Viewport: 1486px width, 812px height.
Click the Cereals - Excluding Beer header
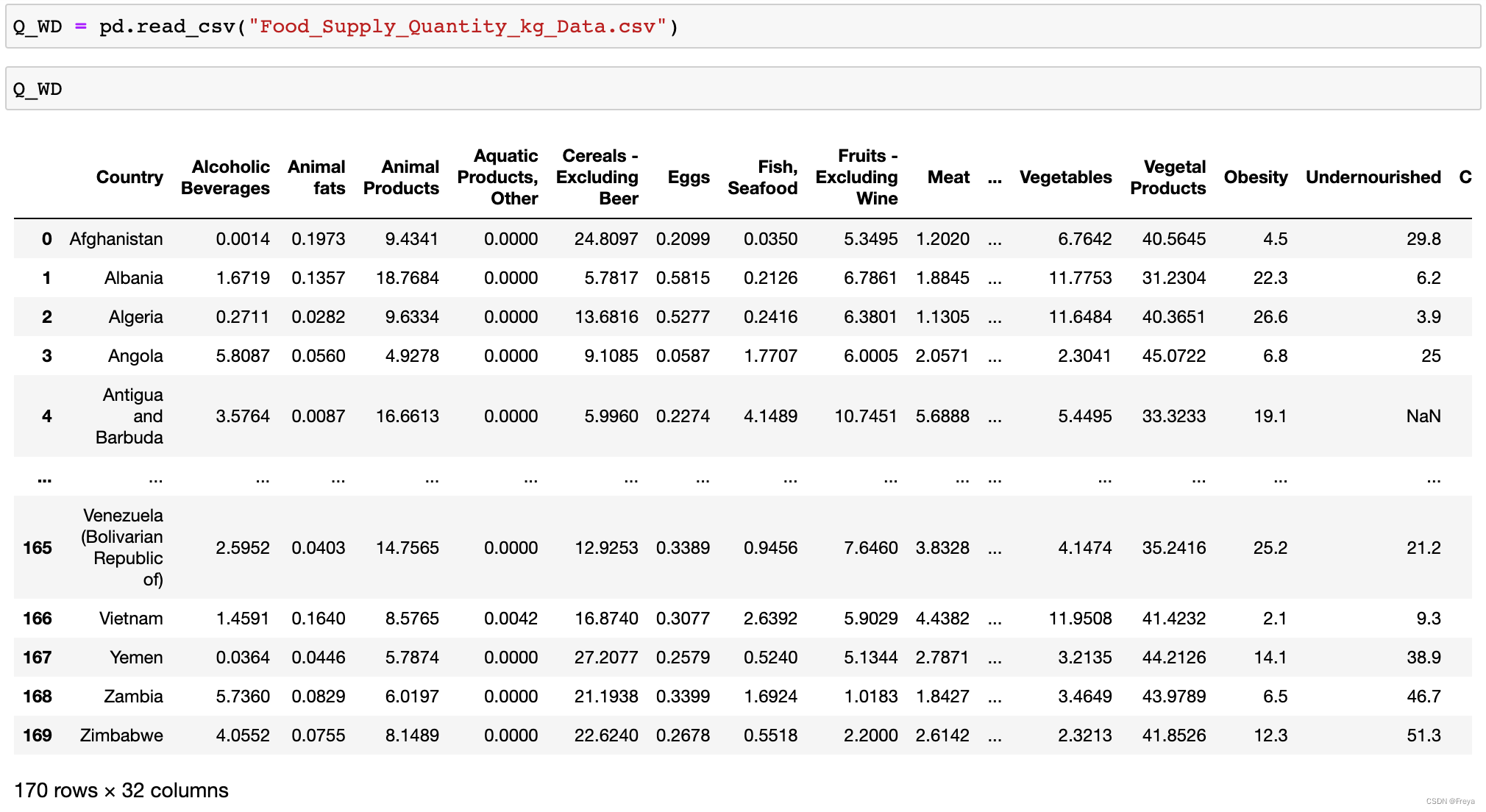[x=597, y=177]
